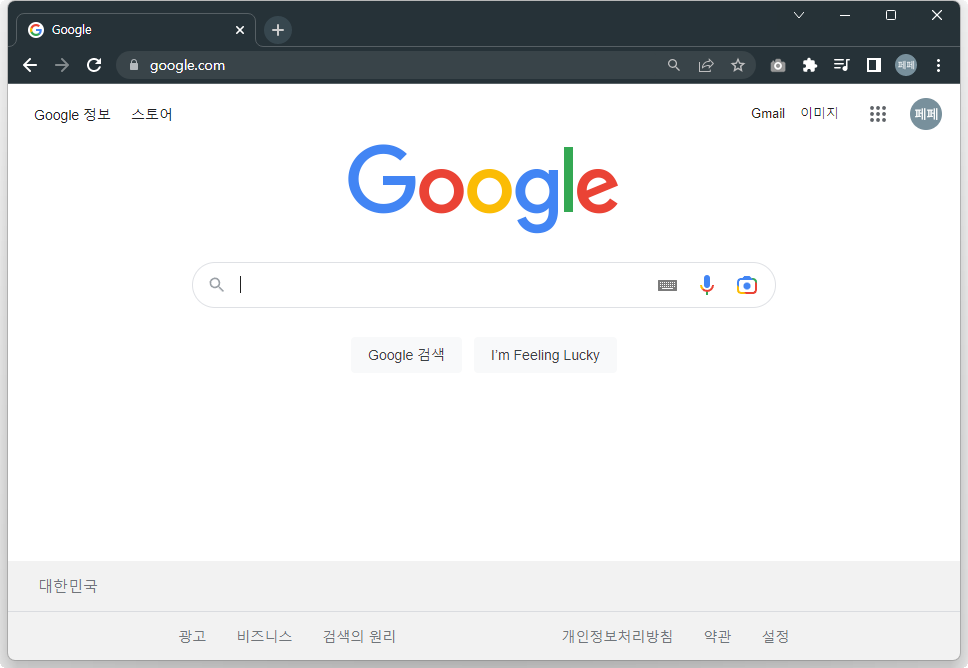
Task: Open the 약관 footer link
Action: click(717, 636)
